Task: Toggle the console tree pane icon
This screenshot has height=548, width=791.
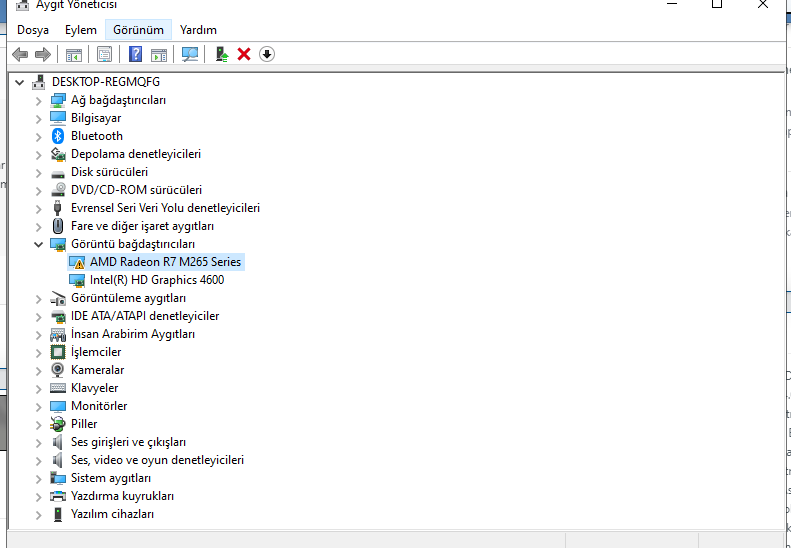Action: tap(74, 54)
